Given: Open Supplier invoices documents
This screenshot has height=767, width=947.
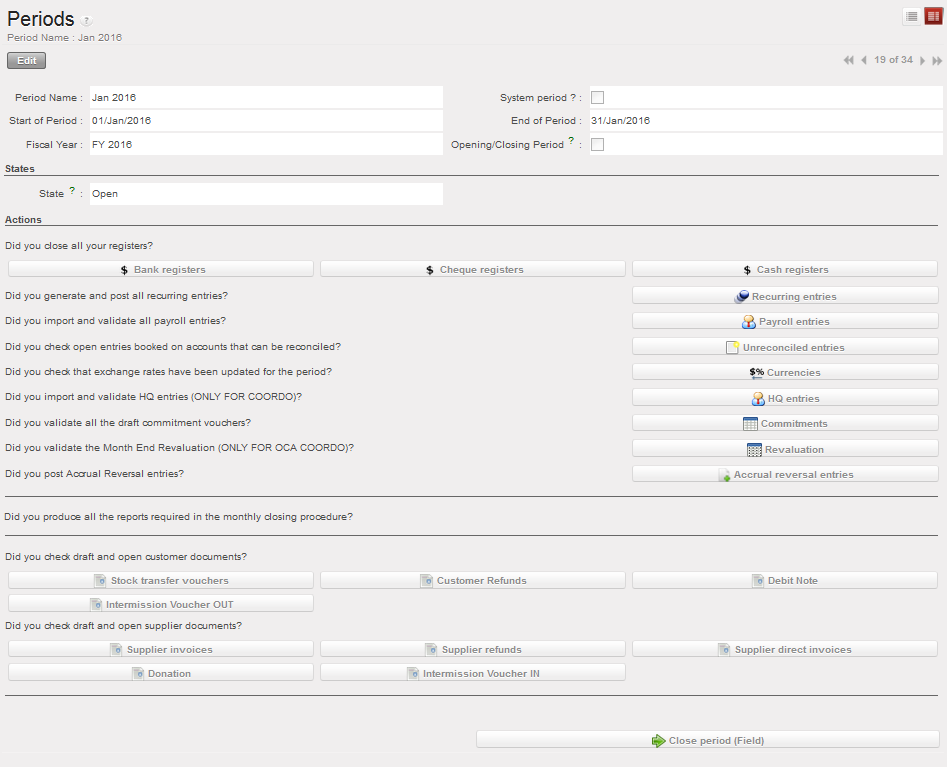Looking at the screenshot, I should pyautogui.click(x=161, y=649).
